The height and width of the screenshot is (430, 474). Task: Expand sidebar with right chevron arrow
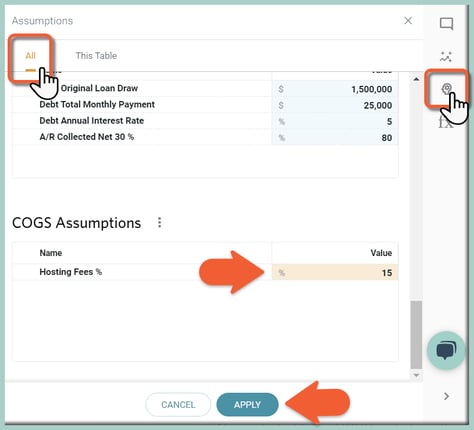tap(446, 396)
